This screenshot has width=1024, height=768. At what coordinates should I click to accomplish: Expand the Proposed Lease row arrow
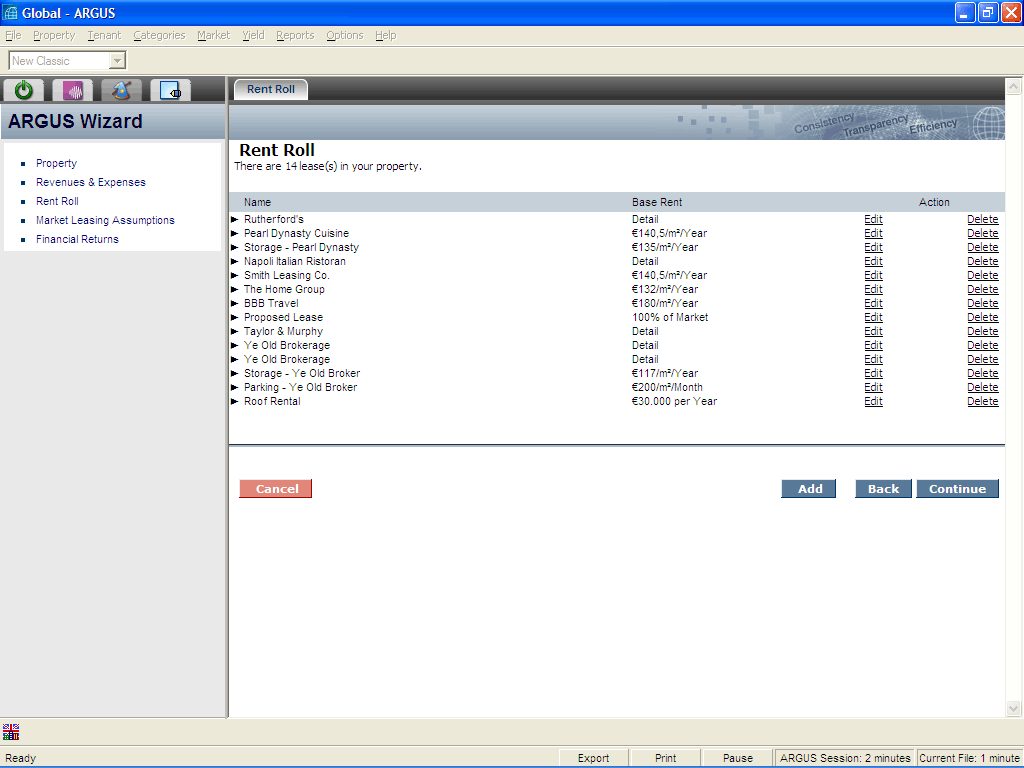[234, 317]
